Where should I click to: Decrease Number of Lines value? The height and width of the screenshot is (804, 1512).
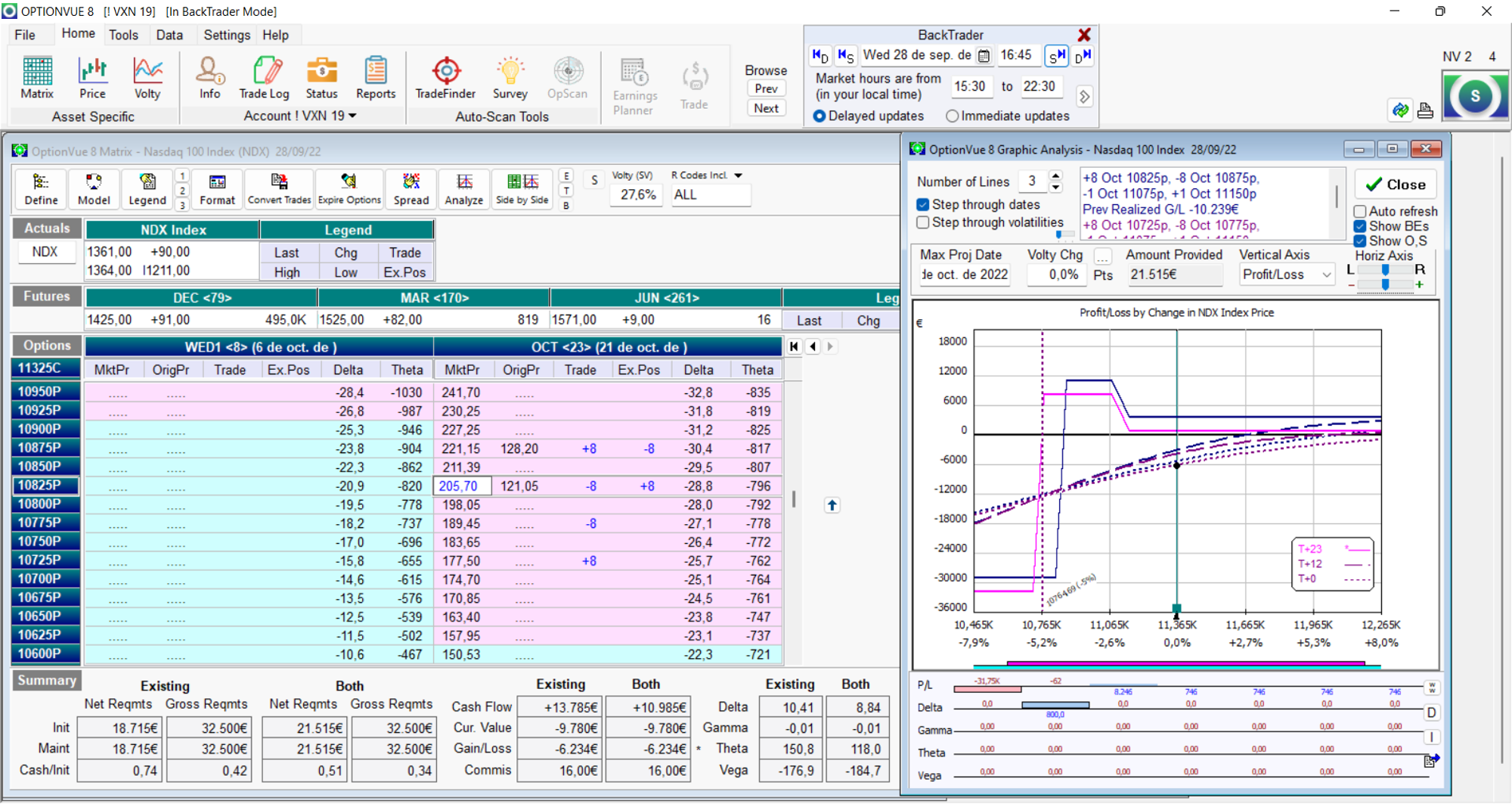[x=1056, y=187]
